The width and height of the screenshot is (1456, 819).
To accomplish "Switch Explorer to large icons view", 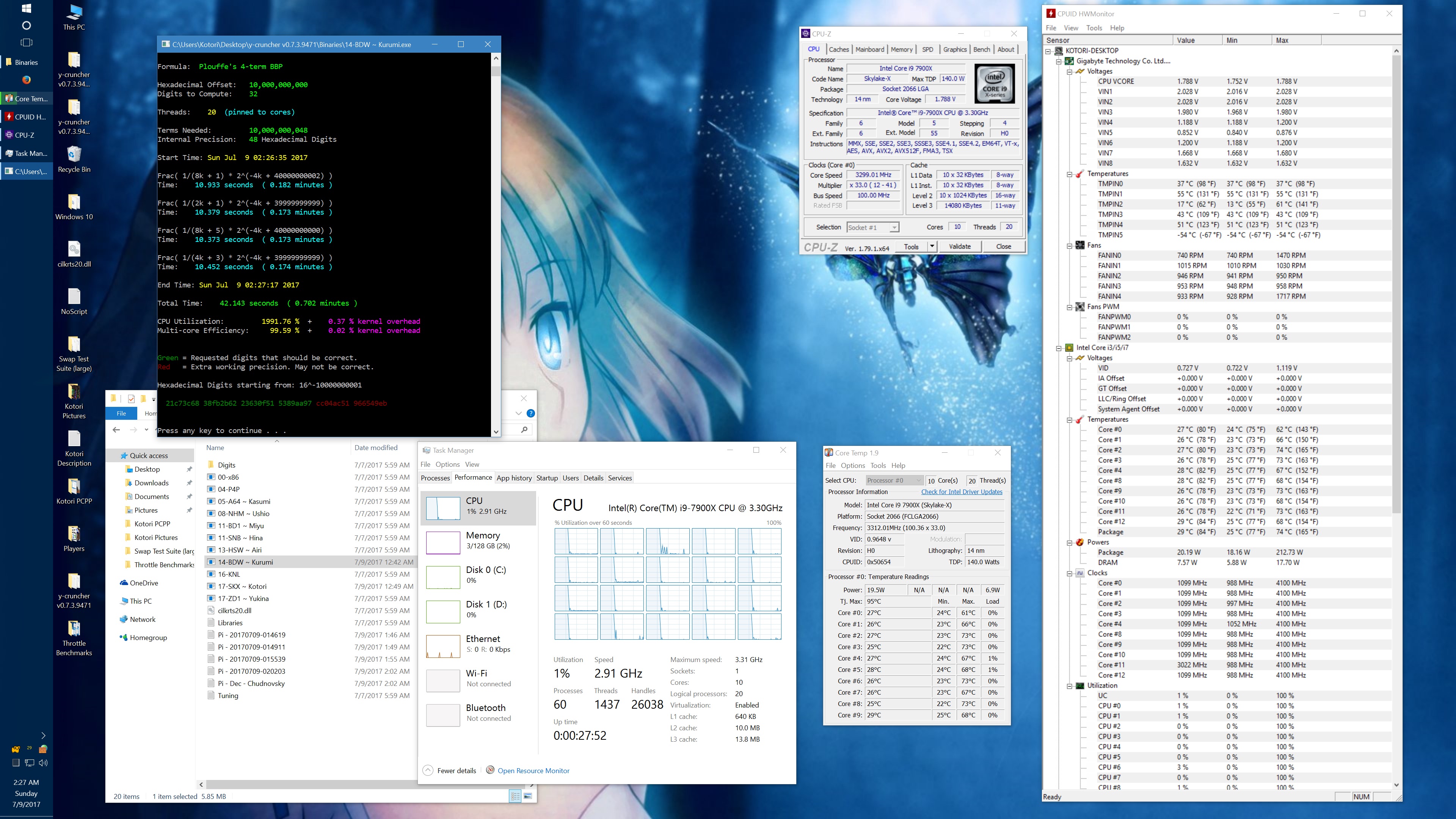I will pos(528,796).
